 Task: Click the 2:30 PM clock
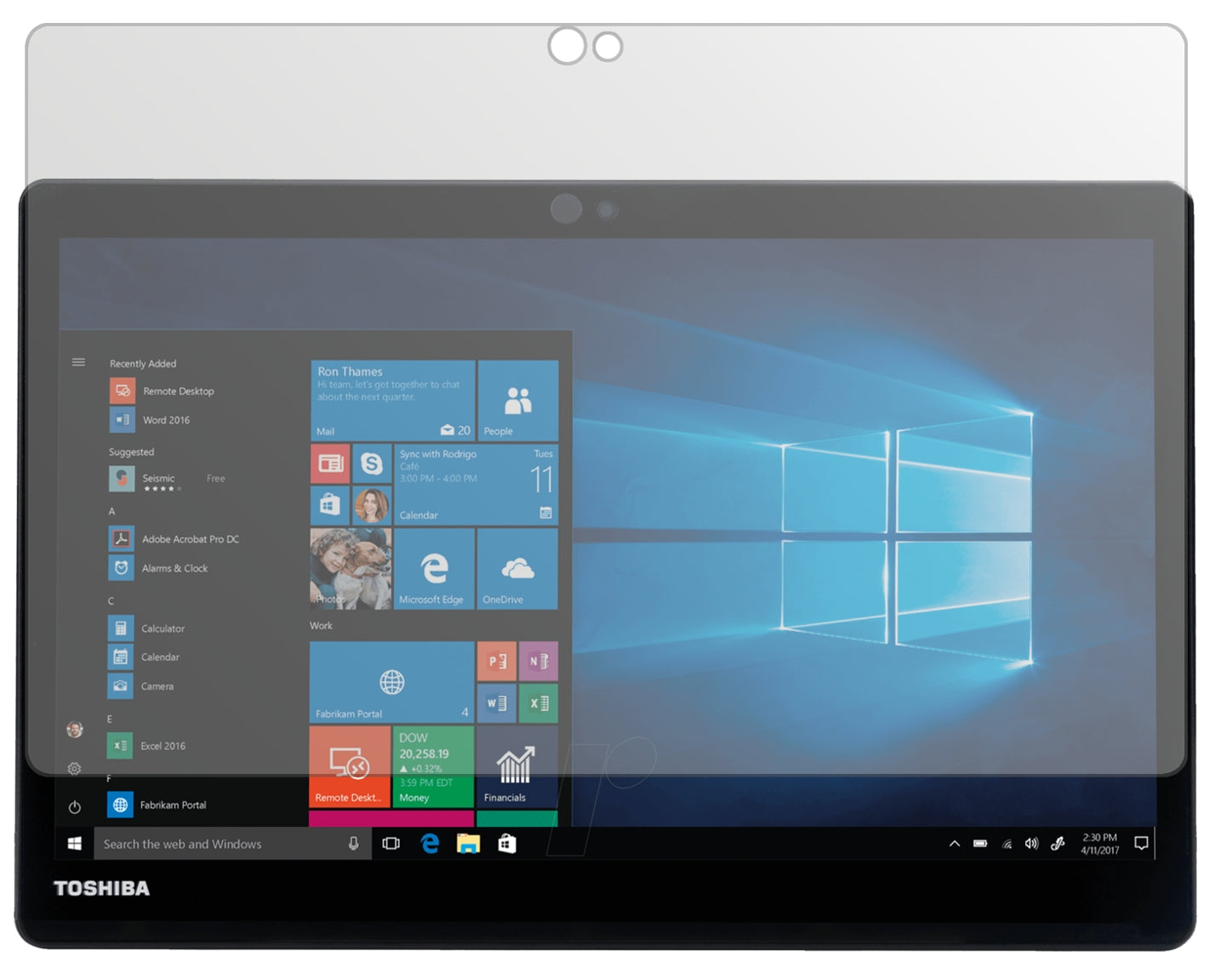pos(1100,844)
